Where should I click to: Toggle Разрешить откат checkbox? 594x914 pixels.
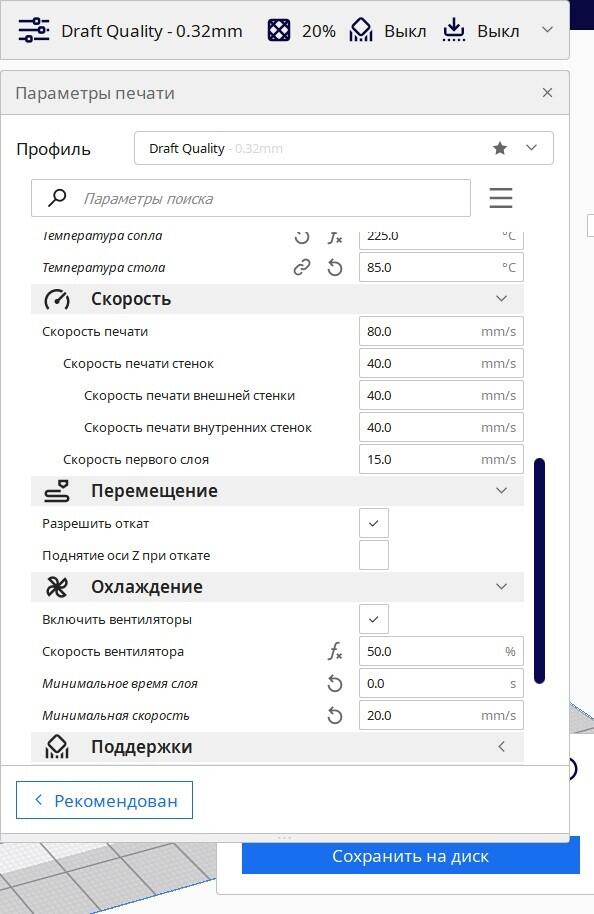pyautogui.click(x=374, y=523)
